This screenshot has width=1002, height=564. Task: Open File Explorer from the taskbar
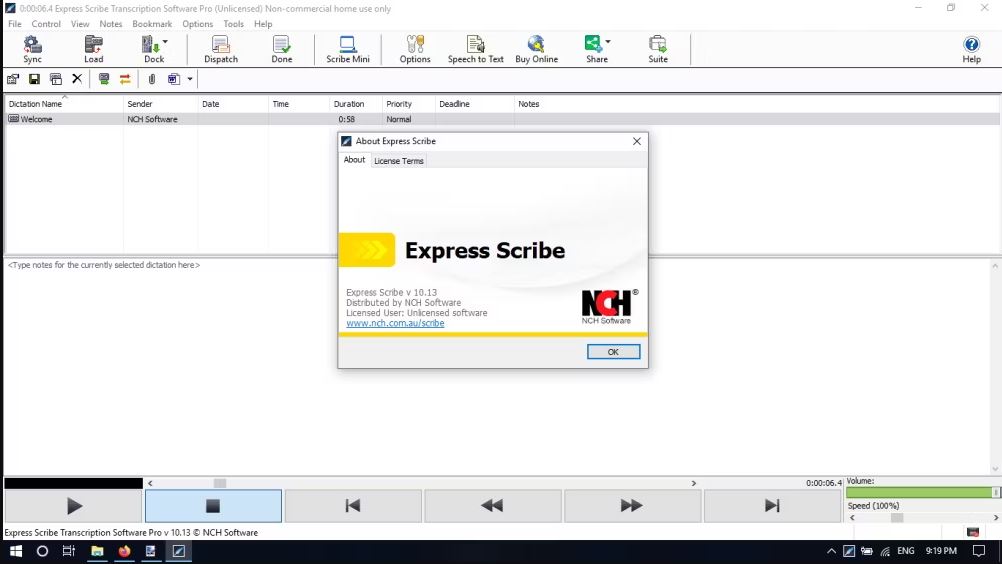97,551
